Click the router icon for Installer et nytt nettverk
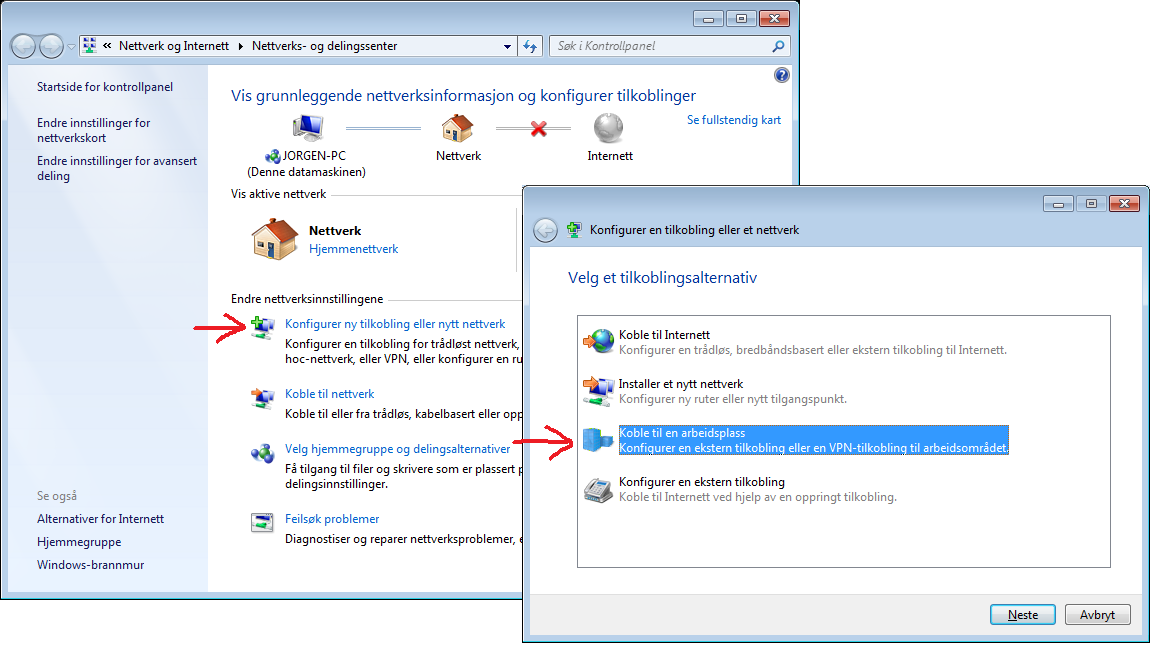This screenshot has height=648, width=1152. pyautogui.click(x=598, y=389)
